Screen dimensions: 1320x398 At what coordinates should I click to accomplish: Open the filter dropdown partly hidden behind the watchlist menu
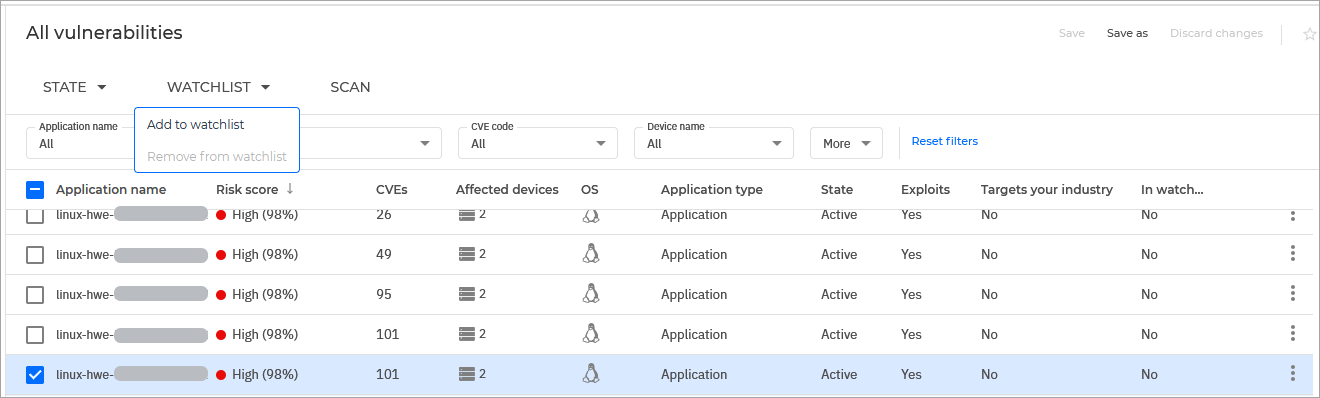pos(371,143)
